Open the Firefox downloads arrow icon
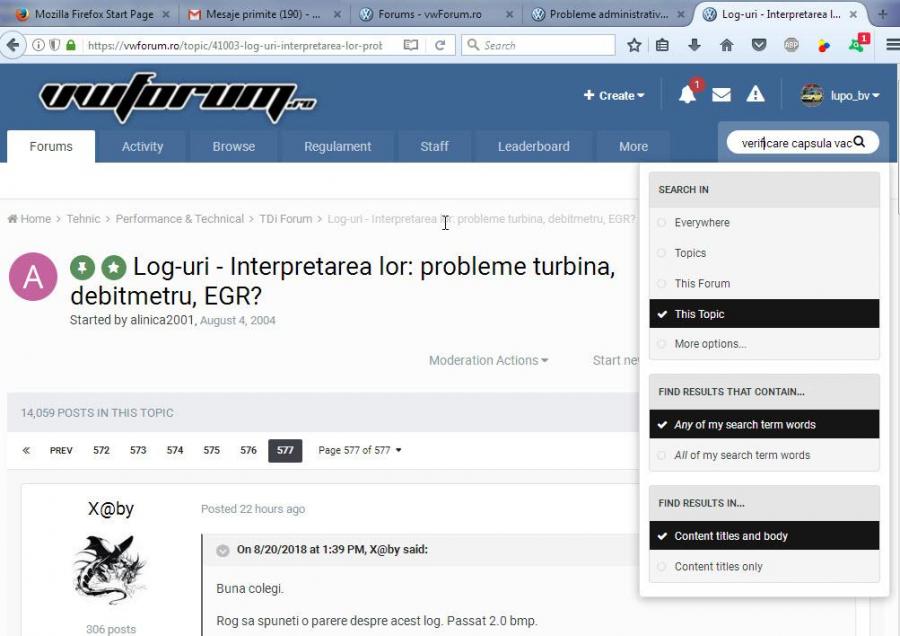Image resolution: width=900 pixels, height=636 pixels. [x=694, y=45]
